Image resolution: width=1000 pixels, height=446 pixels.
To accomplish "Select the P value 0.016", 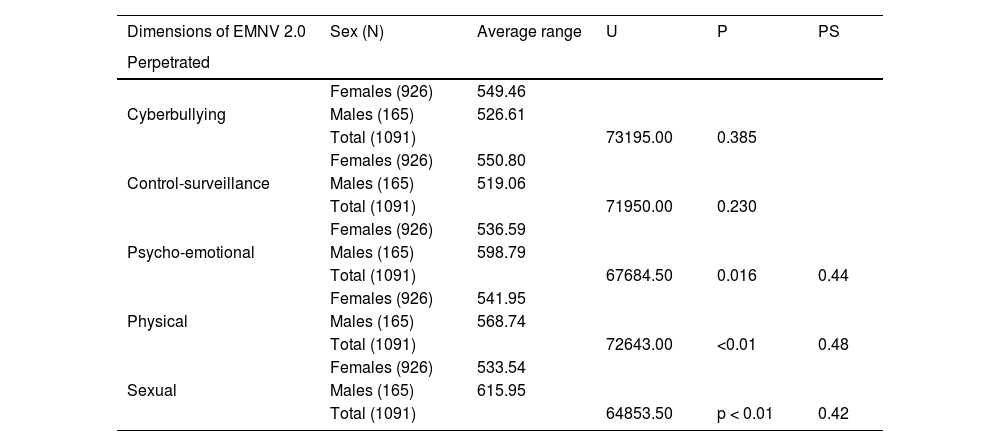I will click(736, 275).
